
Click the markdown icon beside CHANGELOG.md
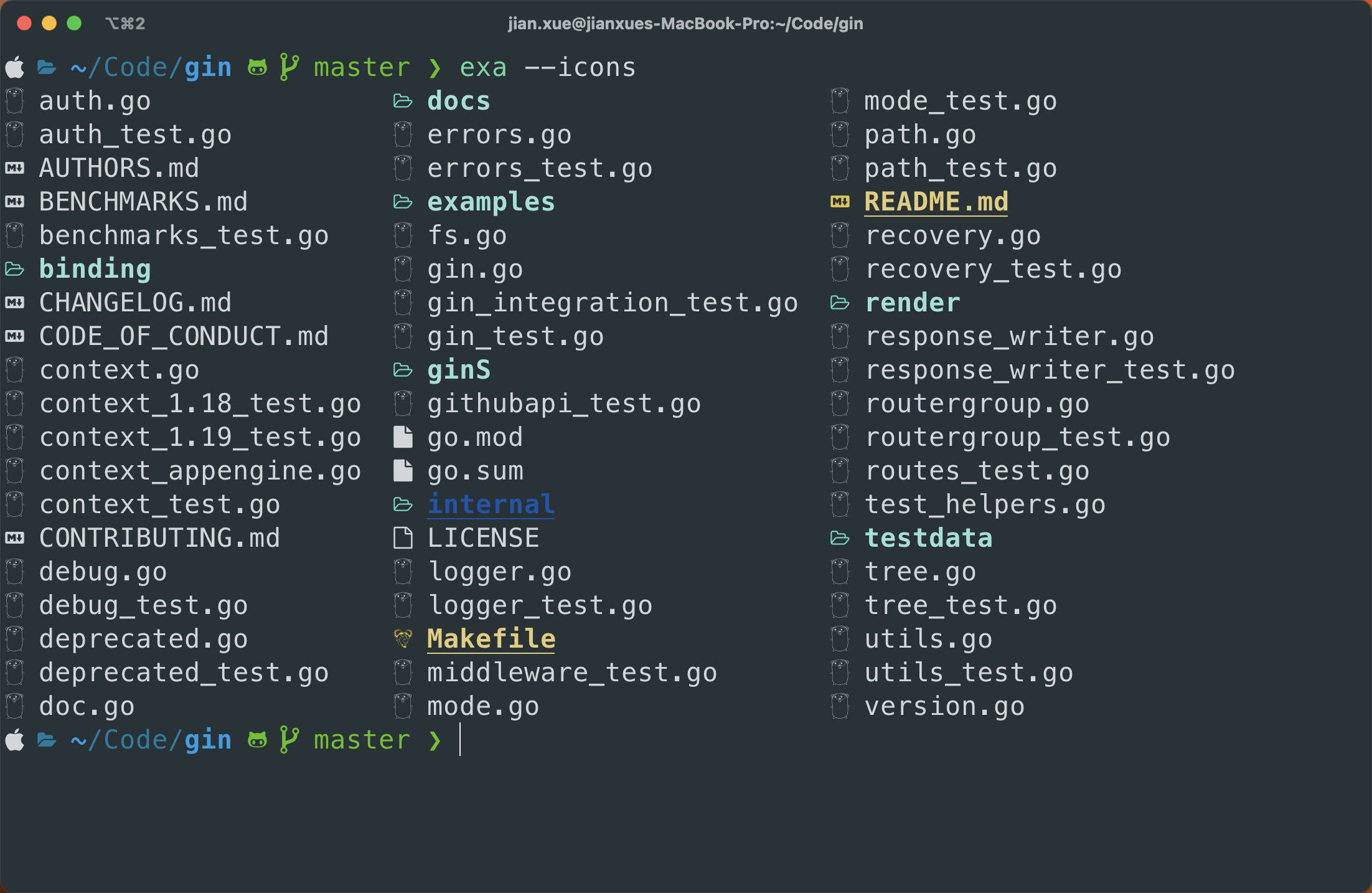(x=15, y=302)
